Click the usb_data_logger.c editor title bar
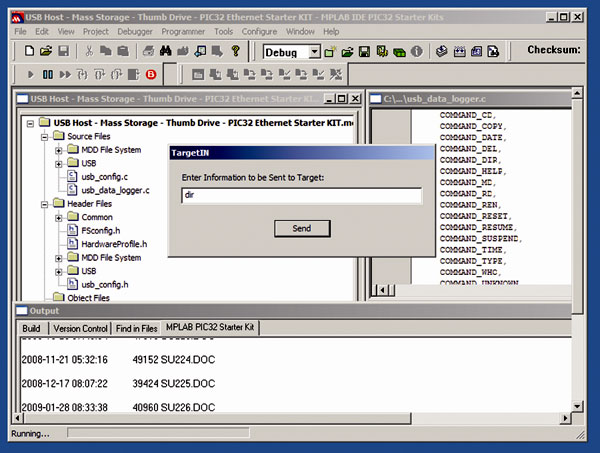The image size is (600, 453). (x=471, y=99)
